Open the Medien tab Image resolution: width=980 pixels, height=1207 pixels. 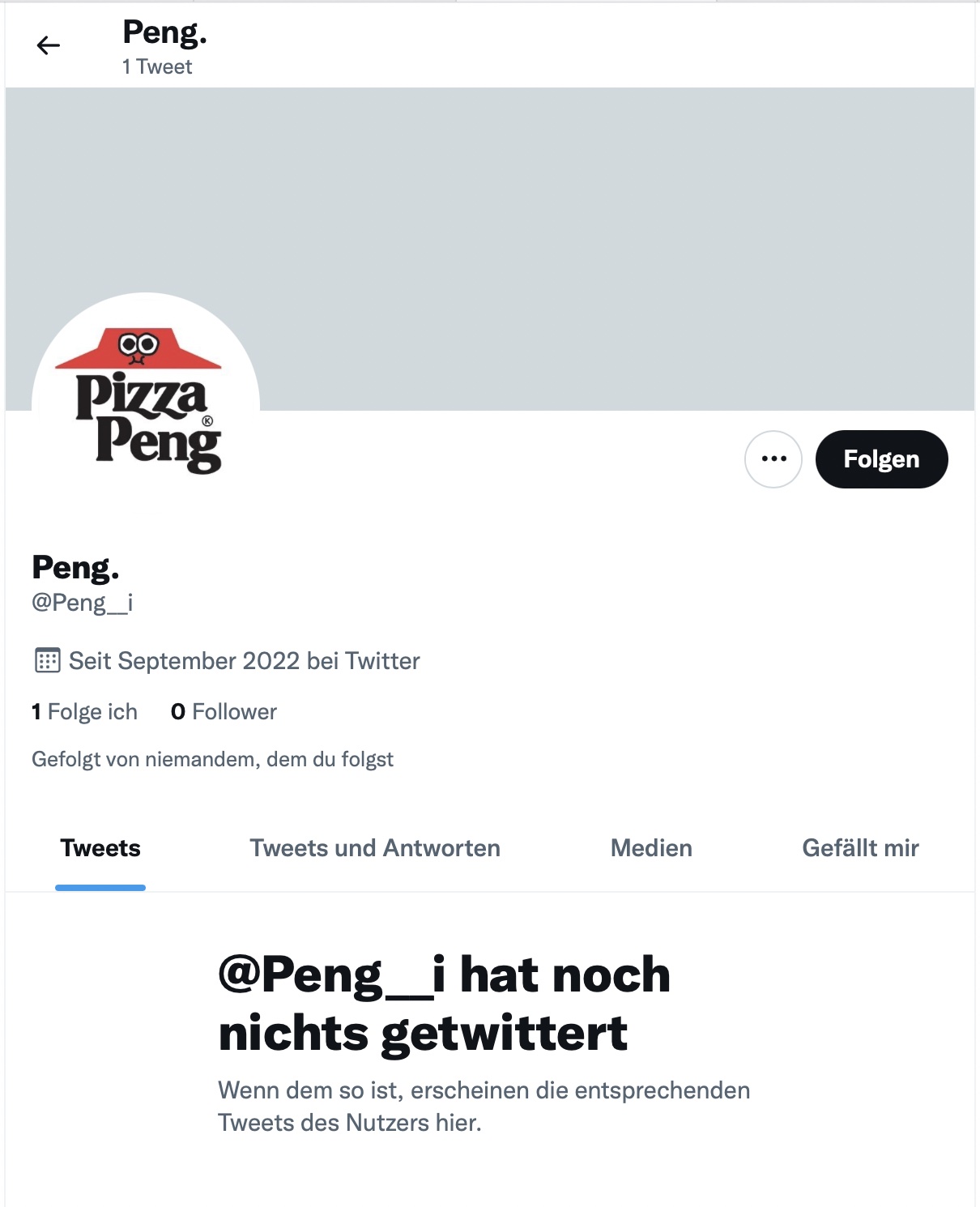(x=651, y=848)
